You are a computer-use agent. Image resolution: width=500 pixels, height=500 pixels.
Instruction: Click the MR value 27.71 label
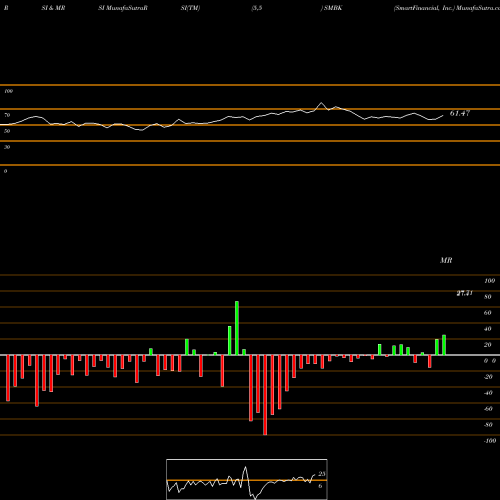pyautogui.click(x=464, y=293)
